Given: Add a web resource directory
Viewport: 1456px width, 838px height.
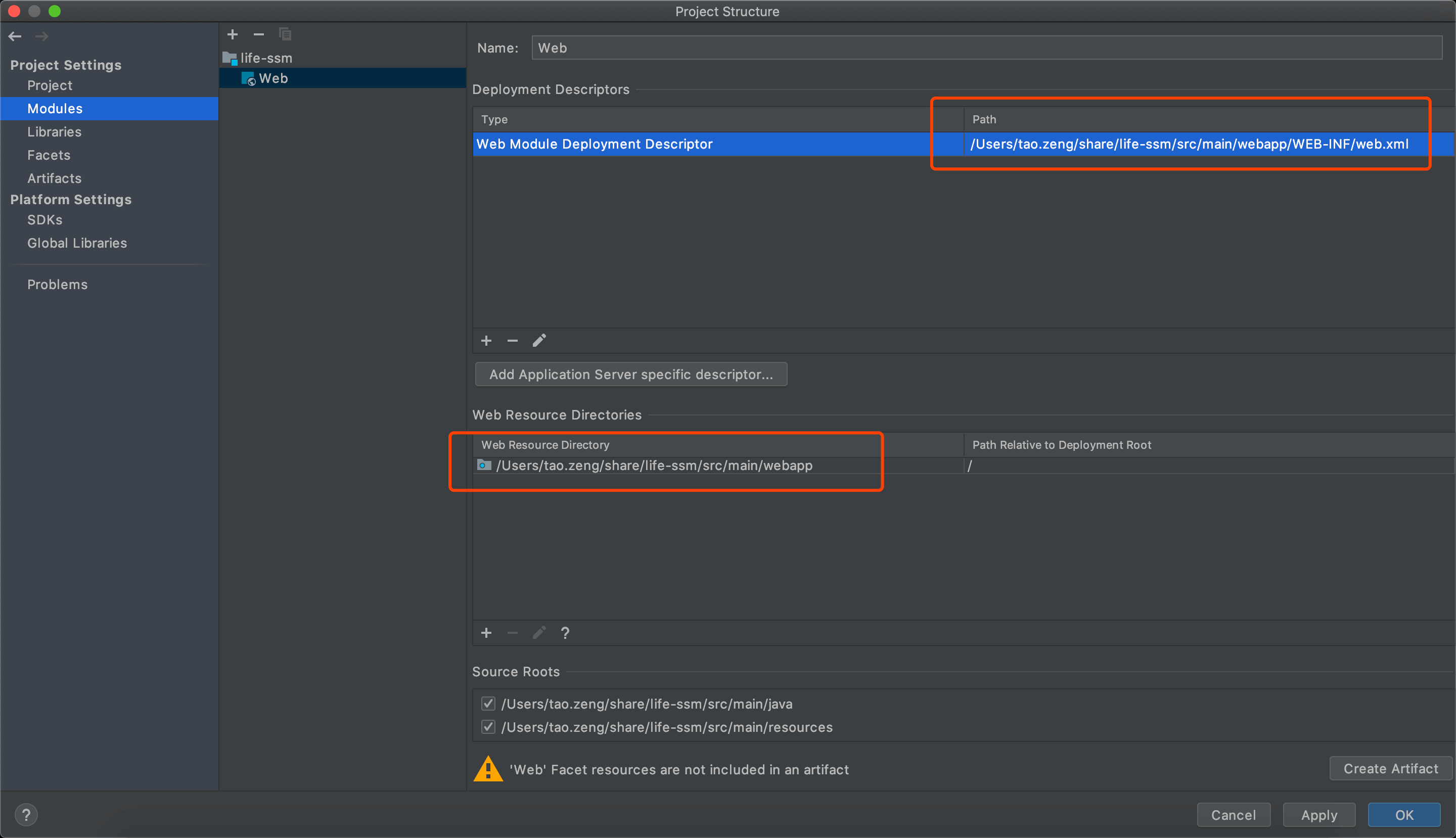Looking at the screenshot, I should point(486,633).
